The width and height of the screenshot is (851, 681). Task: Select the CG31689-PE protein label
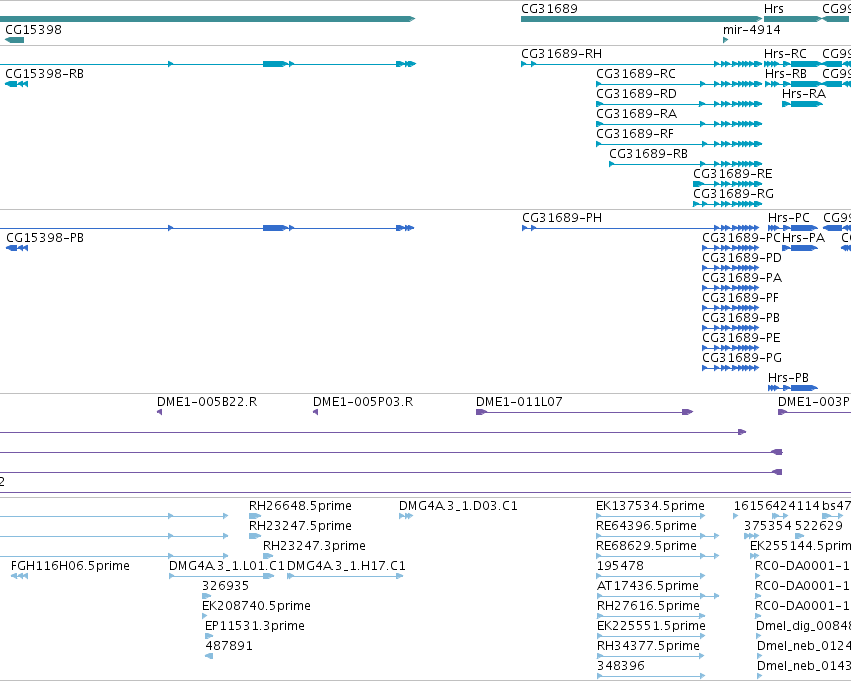pos(741,338)
